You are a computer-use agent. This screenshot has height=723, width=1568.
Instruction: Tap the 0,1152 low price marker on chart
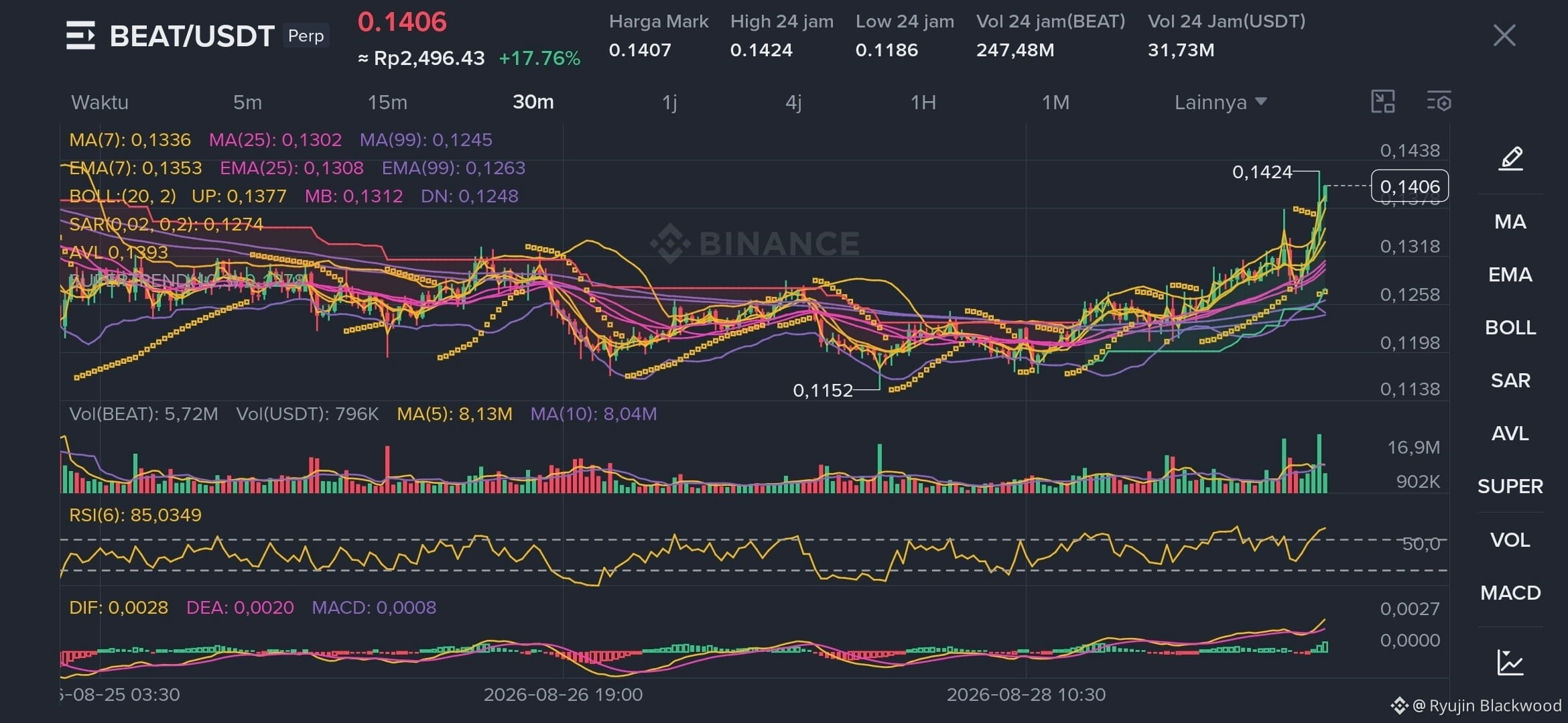click(823, 391)
